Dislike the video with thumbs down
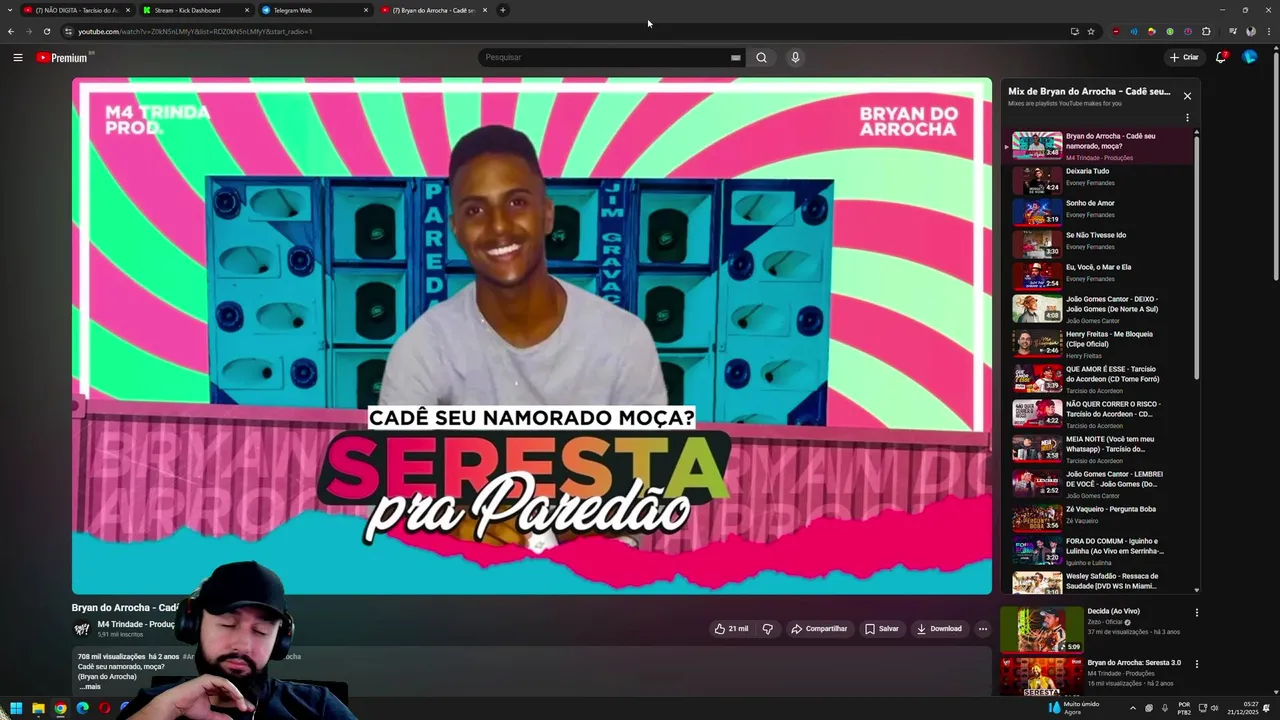1280x720 pixels. [x=768, y=629]
